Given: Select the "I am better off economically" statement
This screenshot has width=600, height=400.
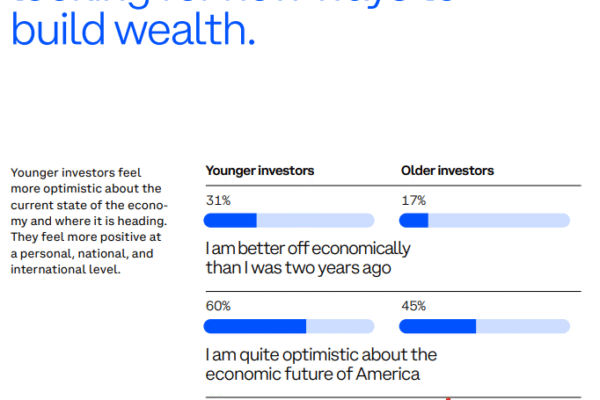Looking at the screenshot, I should pos(307,248).
